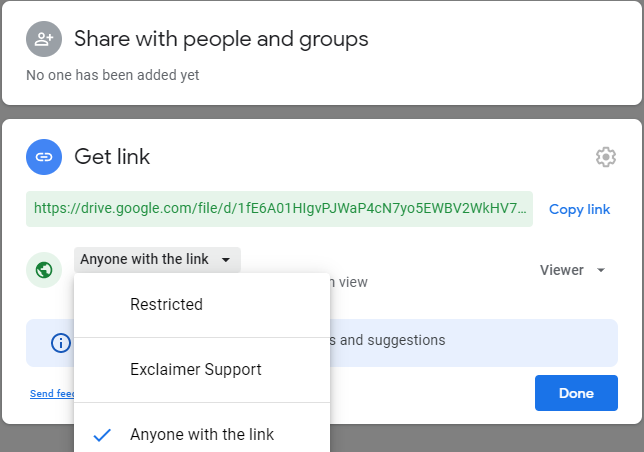The width and height of the screenshot is (644, 452).
Task: Click the partially hidden 'view' description text
Action: [349, 283]
